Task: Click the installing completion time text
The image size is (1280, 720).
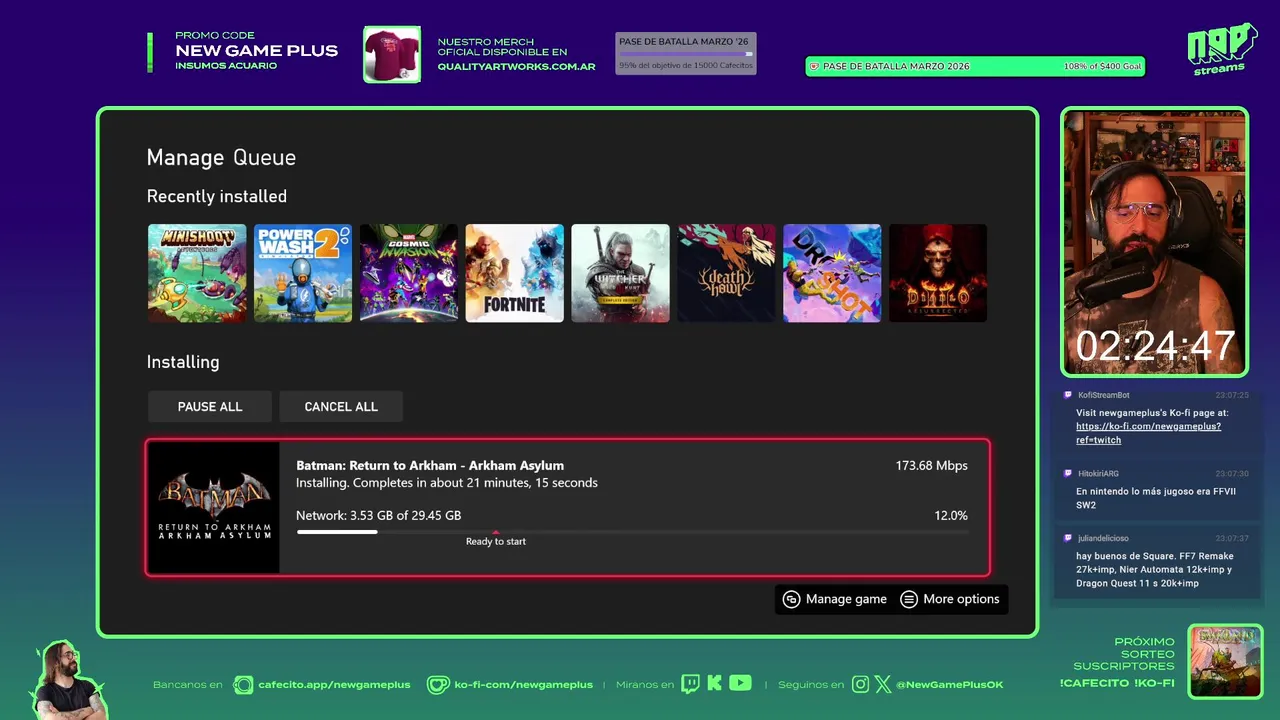Action: coord(447,483)
